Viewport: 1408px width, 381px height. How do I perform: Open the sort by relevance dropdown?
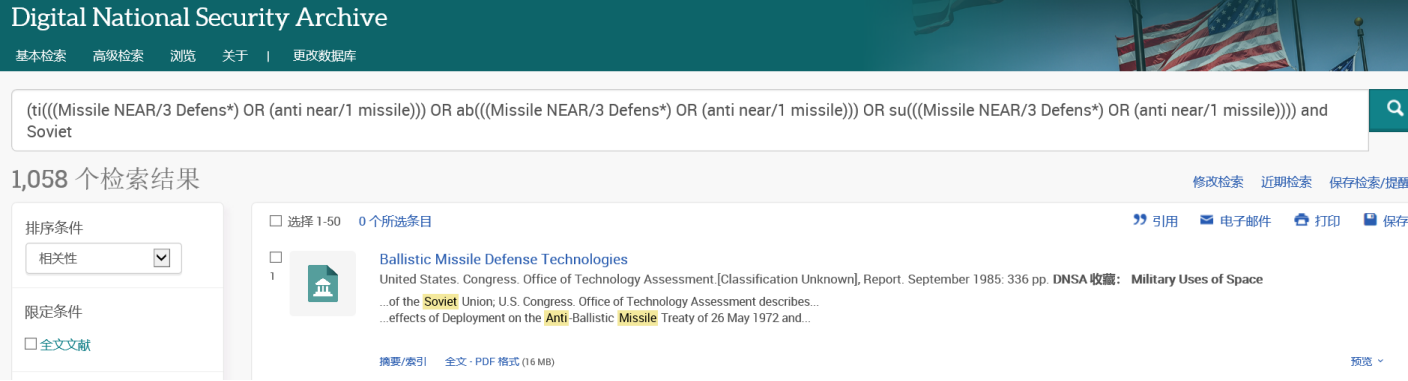pyautogui.click(x=104, y=258)
